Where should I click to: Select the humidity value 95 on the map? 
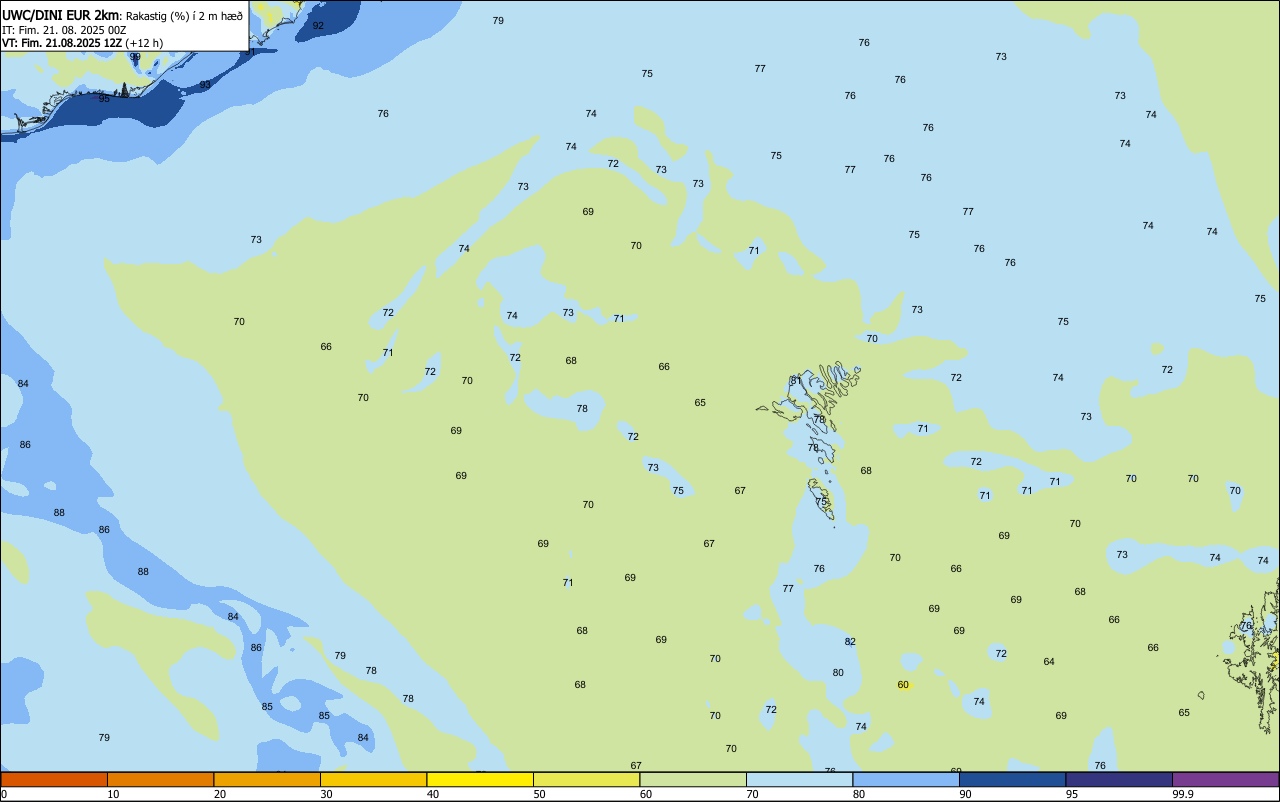(x=104, y=99)
